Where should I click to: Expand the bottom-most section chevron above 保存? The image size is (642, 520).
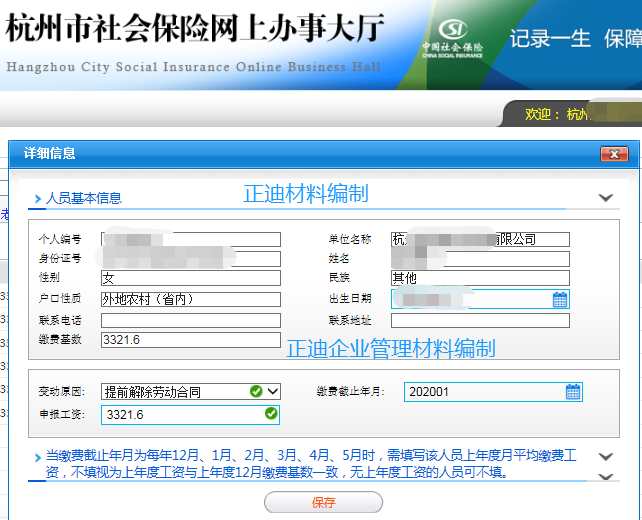coord(605,478)
